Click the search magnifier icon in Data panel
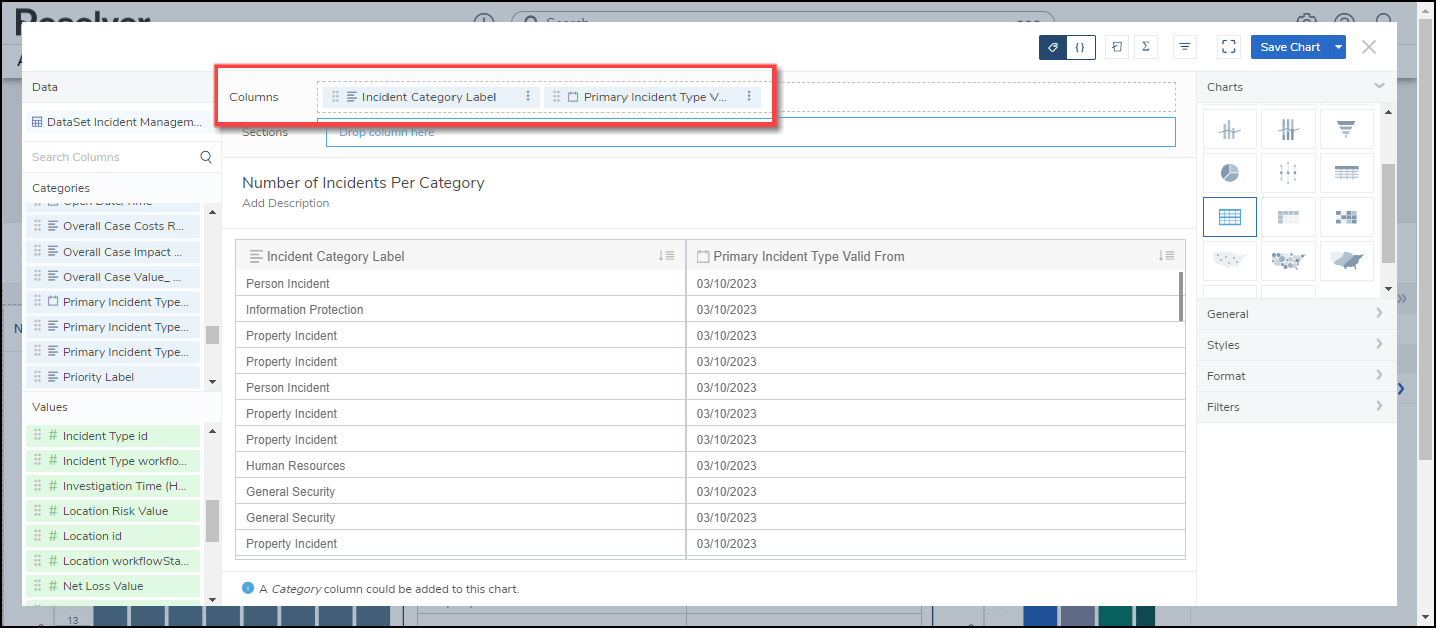 (x=206, y=157)
